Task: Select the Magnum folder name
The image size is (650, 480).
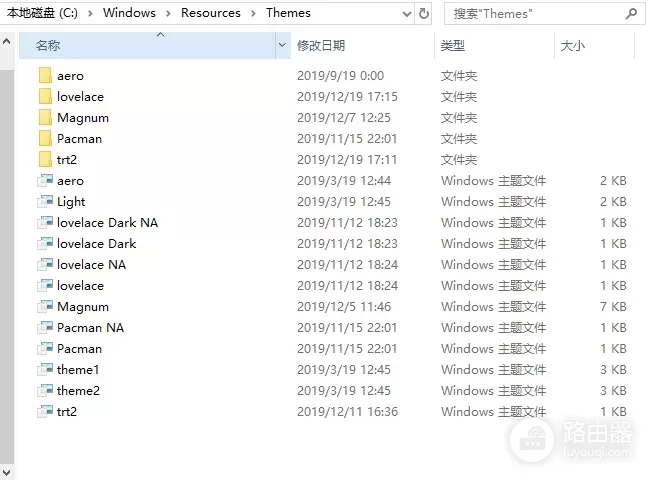Action: coord(83,118)
